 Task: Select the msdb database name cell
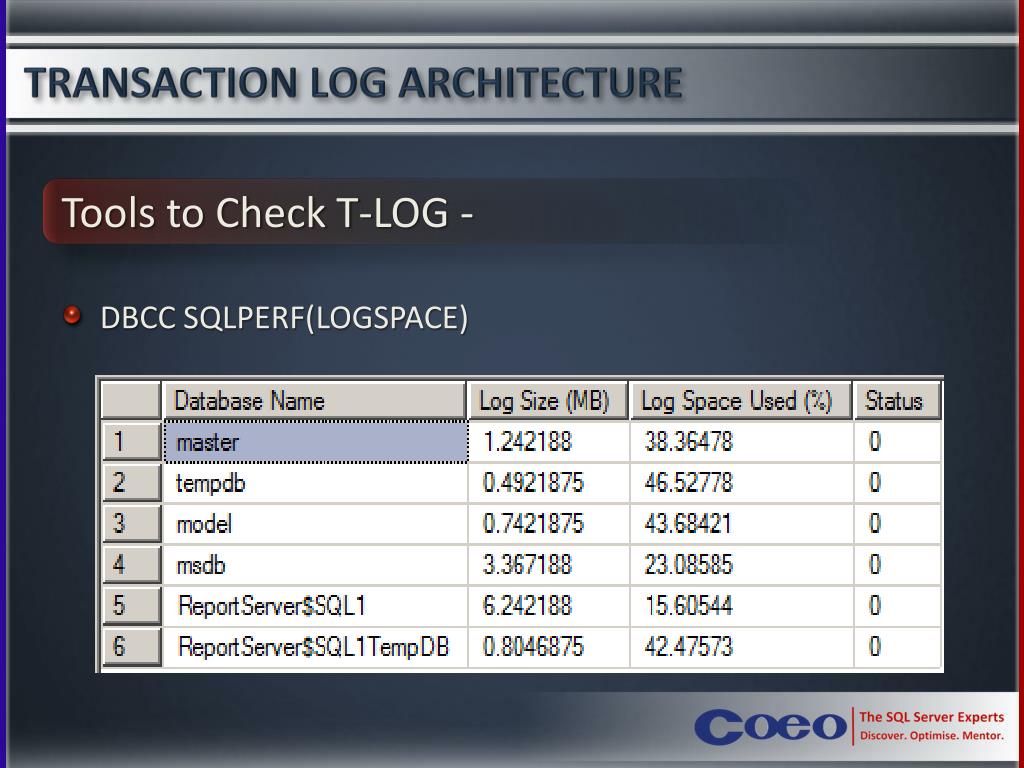click(316, 565)
